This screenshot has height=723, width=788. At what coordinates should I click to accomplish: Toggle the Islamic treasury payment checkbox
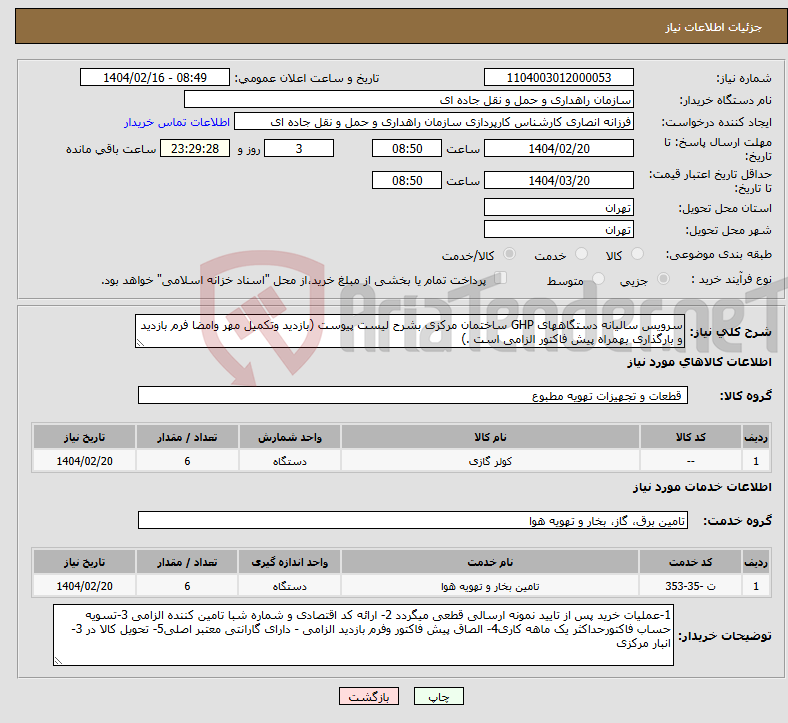point(501,278)
